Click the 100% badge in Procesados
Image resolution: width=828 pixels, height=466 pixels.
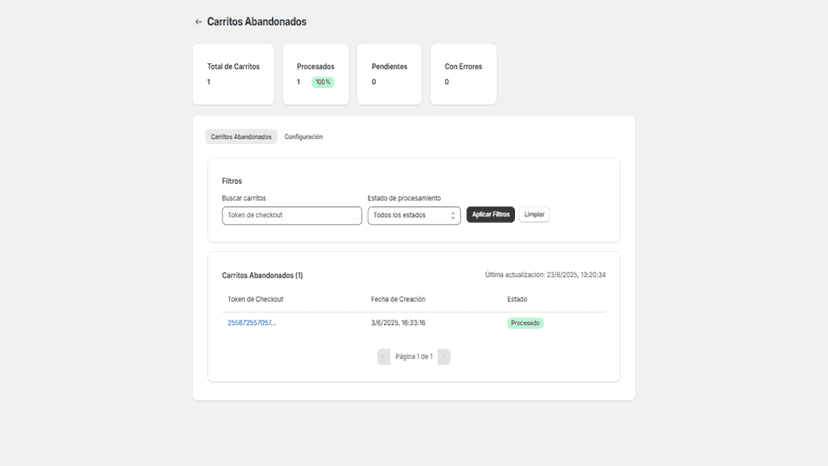tap(323, 82)
